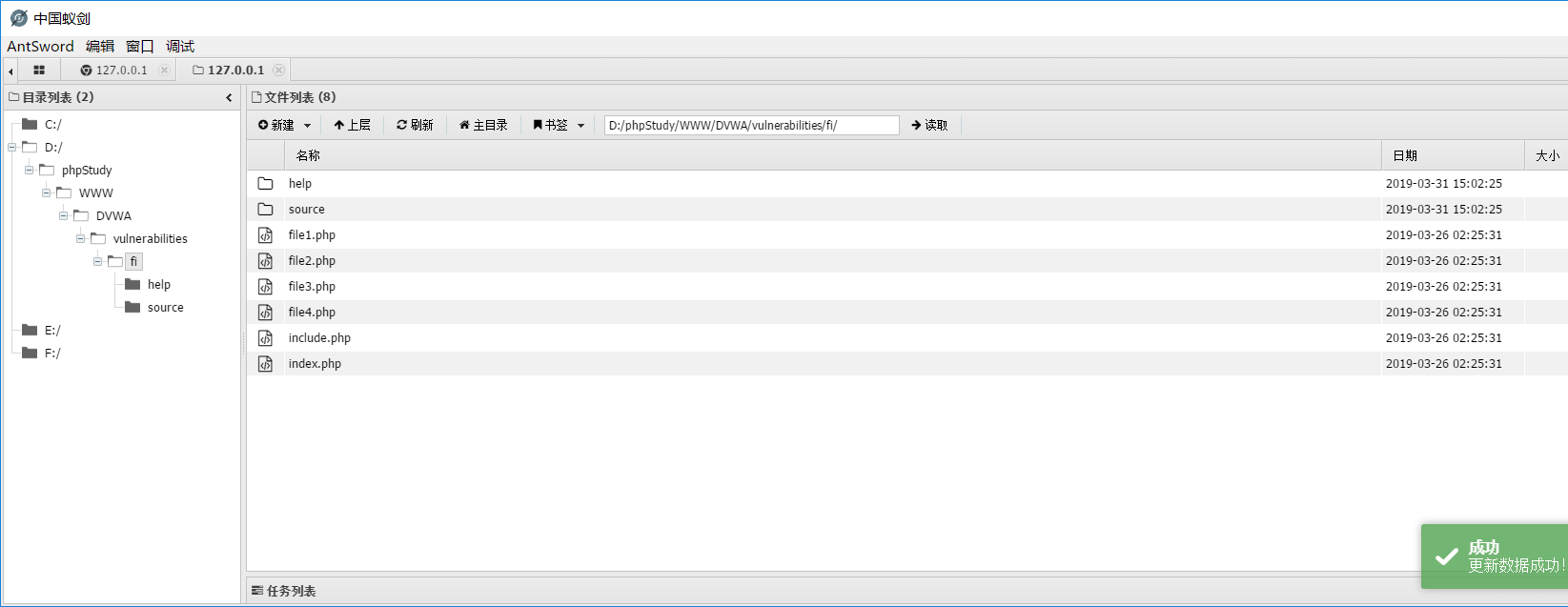Image resolution: width=1568 pixels, height=607 pixels.
Task: Click the path input field
Action: click(751, 125)
